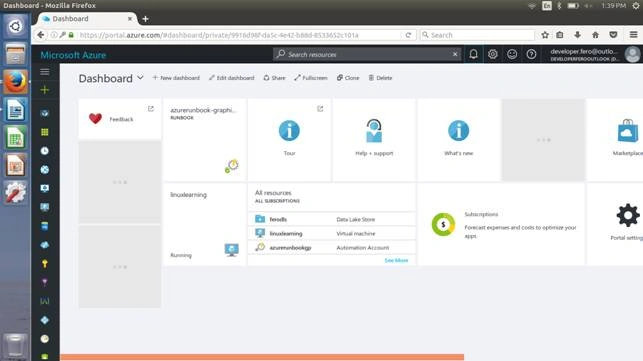Open the Portal settings gear tile

coord(615,224)
